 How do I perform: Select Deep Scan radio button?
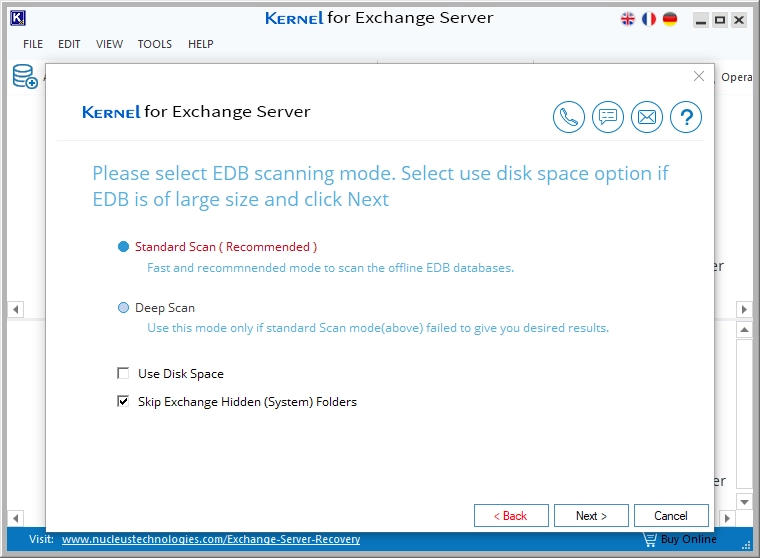124,308
